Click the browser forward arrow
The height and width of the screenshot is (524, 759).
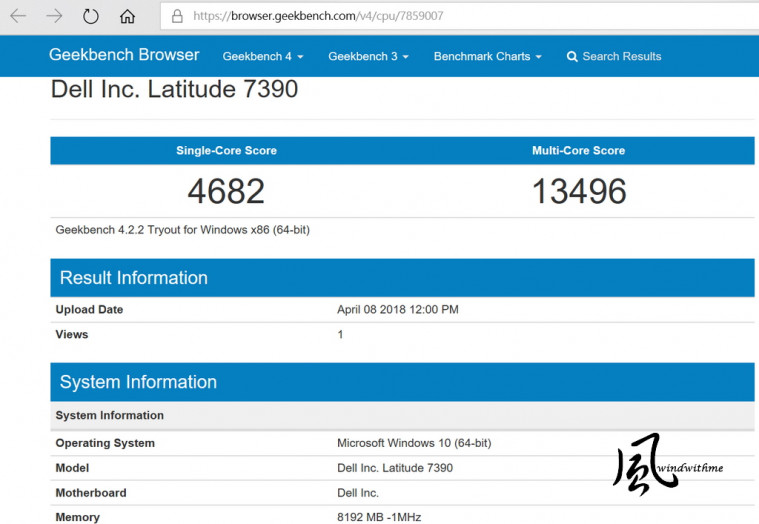[54, 16]
